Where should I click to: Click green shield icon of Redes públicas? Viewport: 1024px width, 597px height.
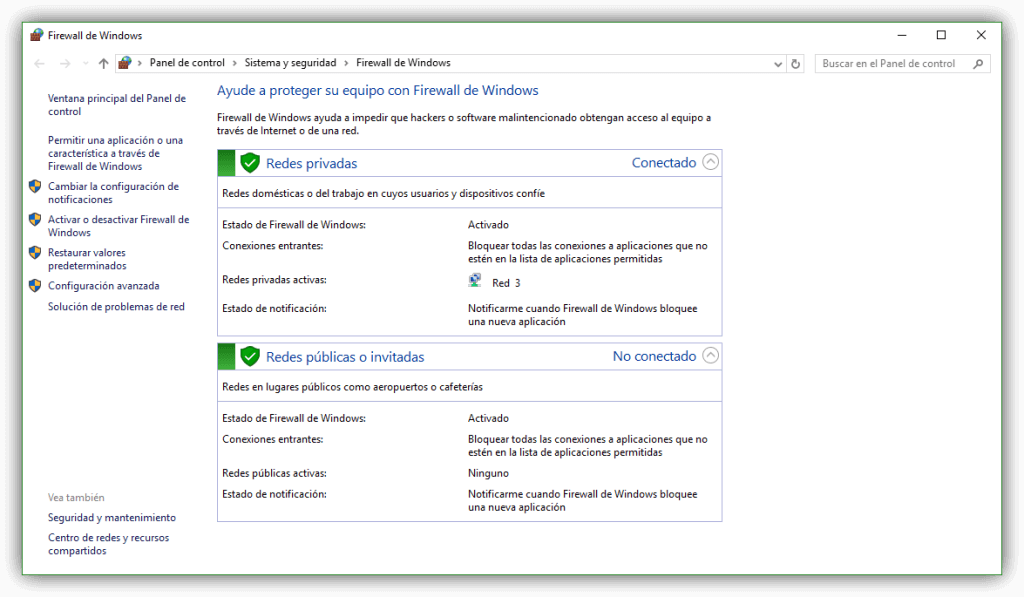pyautogui.click(x=250, y=356)
